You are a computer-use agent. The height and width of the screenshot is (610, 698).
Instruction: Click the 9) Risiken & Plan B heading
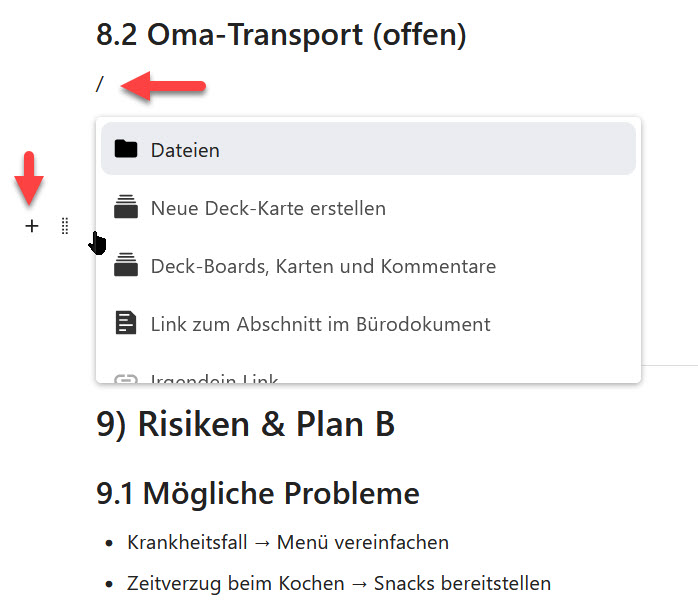pos(245,424)
